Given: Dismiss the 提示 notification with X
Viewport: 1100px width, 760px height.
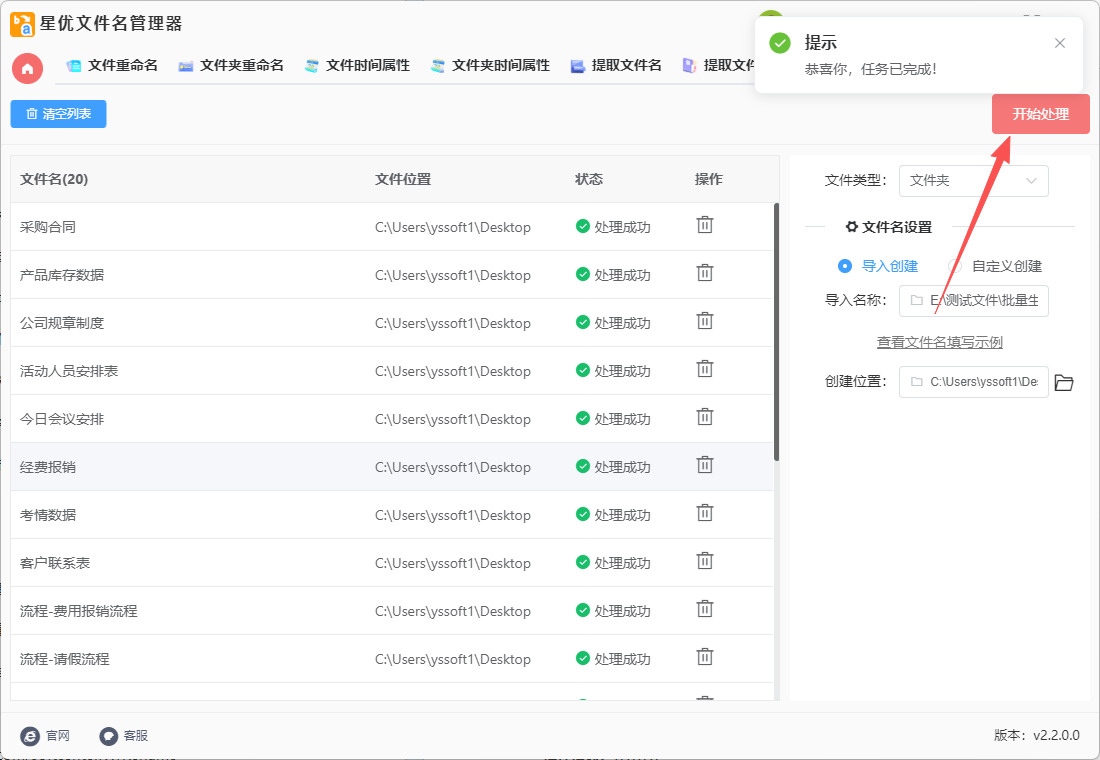Looking at the screenshot, I should tap(1060, 43).
